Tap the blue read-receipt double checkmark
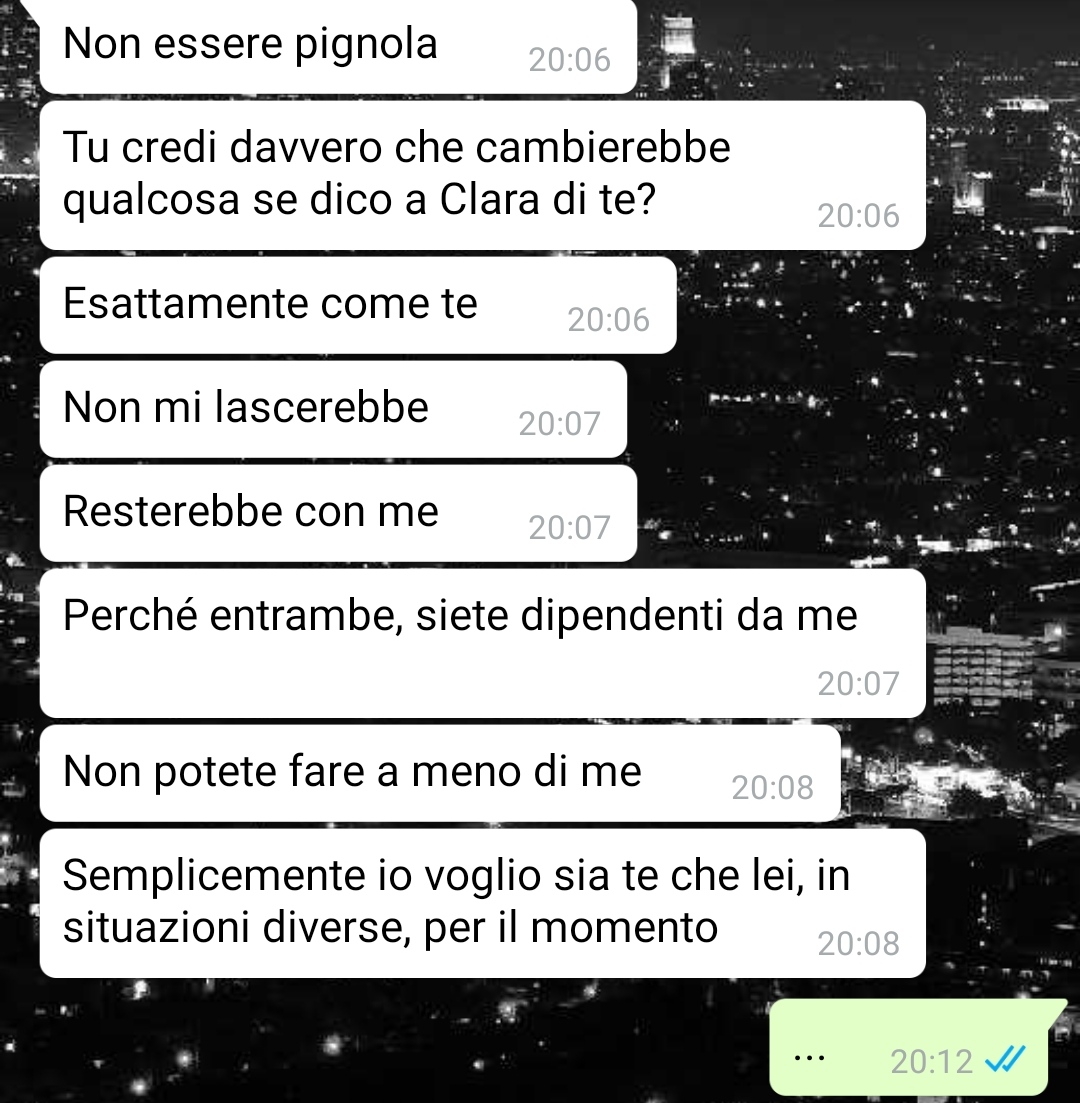 (1005, 1060)
